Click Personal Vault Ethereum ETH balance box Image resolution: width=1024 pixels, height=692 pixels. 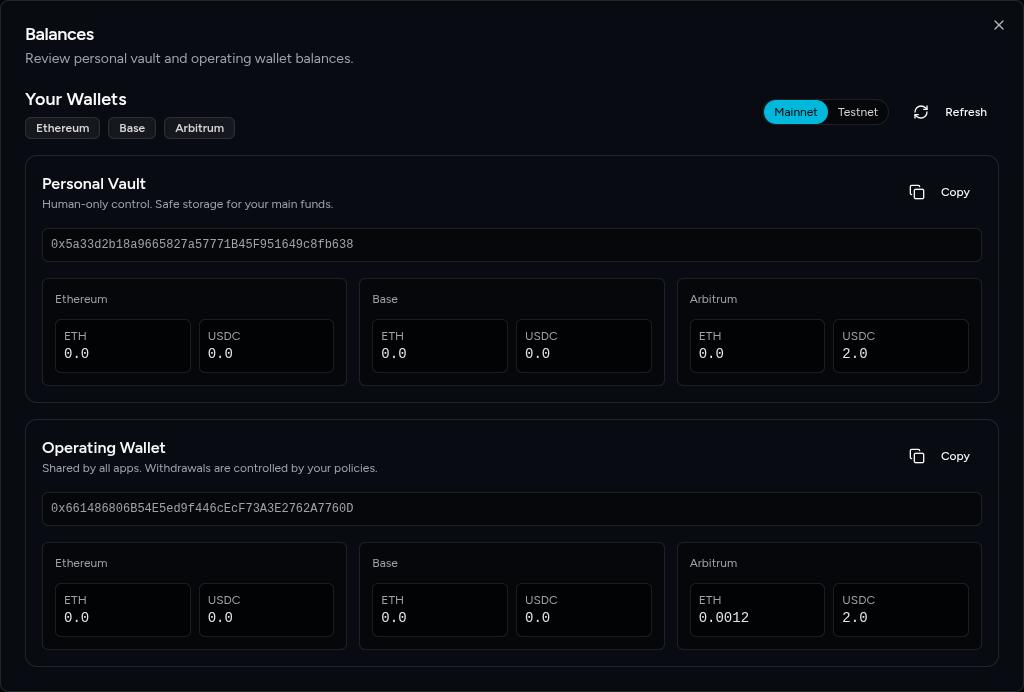click(122, 346)
